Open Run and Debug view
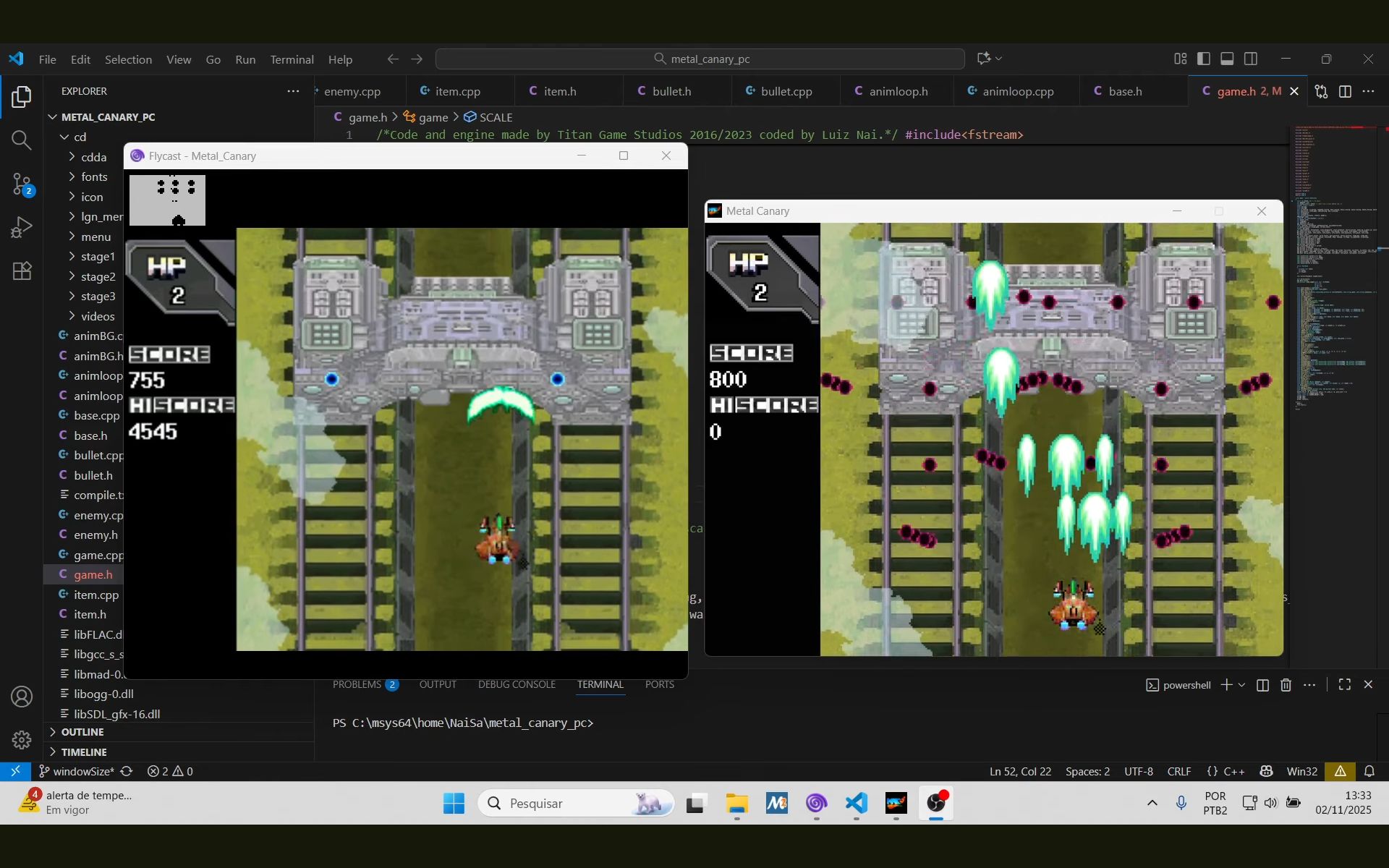The image size is (1389, 868). [x=22, y=228]
